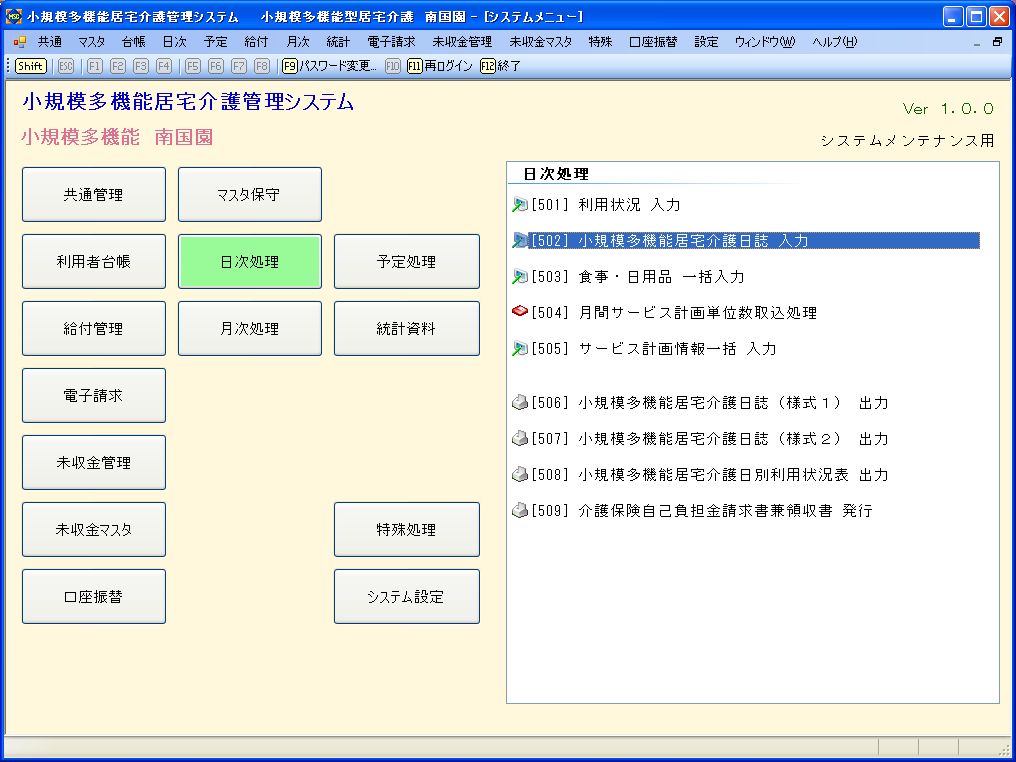Click the input icon beside [503] 食事・日用品 一括入力
Screen dimensions: 1016x762
[x=519, y=277]
